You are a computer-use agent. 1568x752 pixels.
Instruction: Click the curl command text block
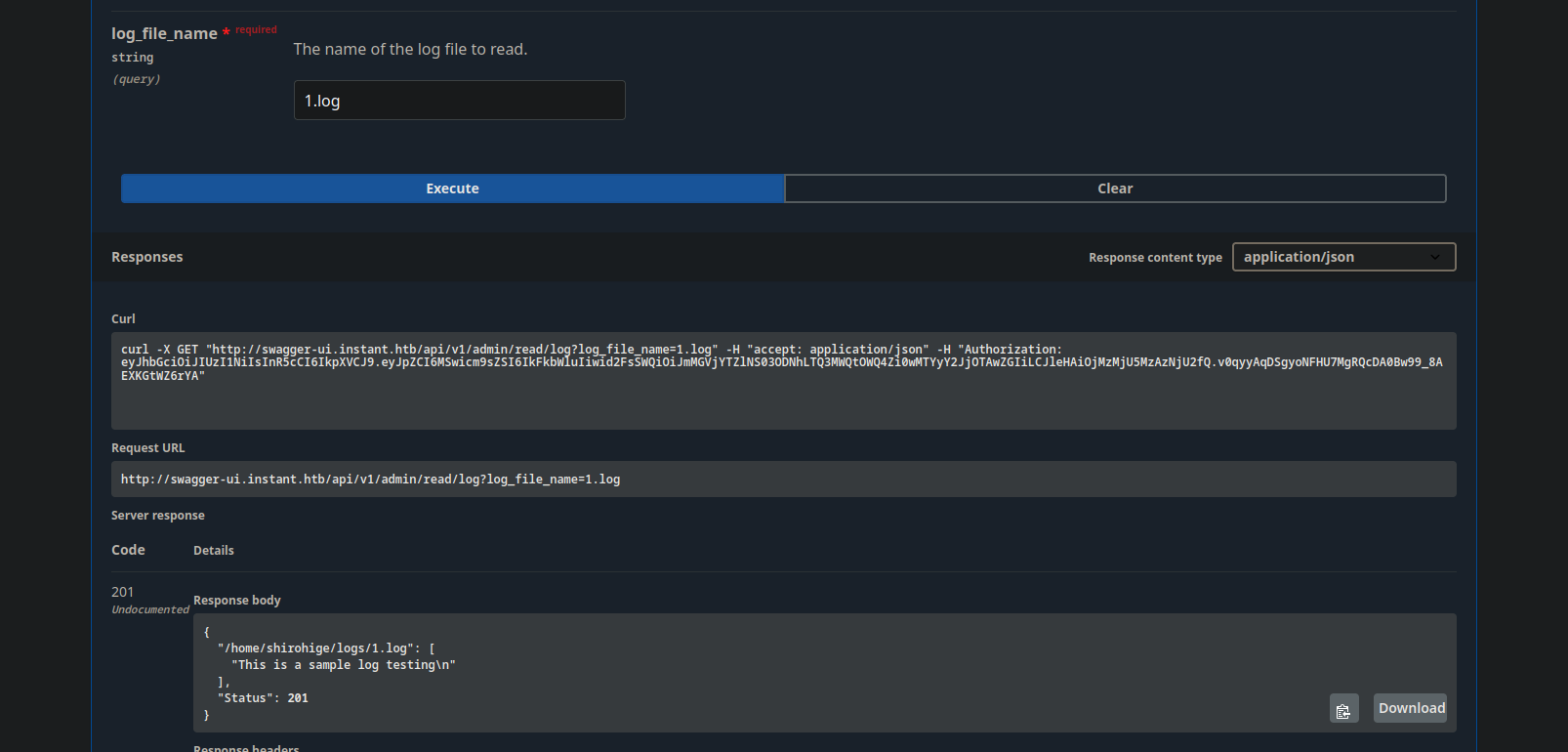(x=783, y=381)
